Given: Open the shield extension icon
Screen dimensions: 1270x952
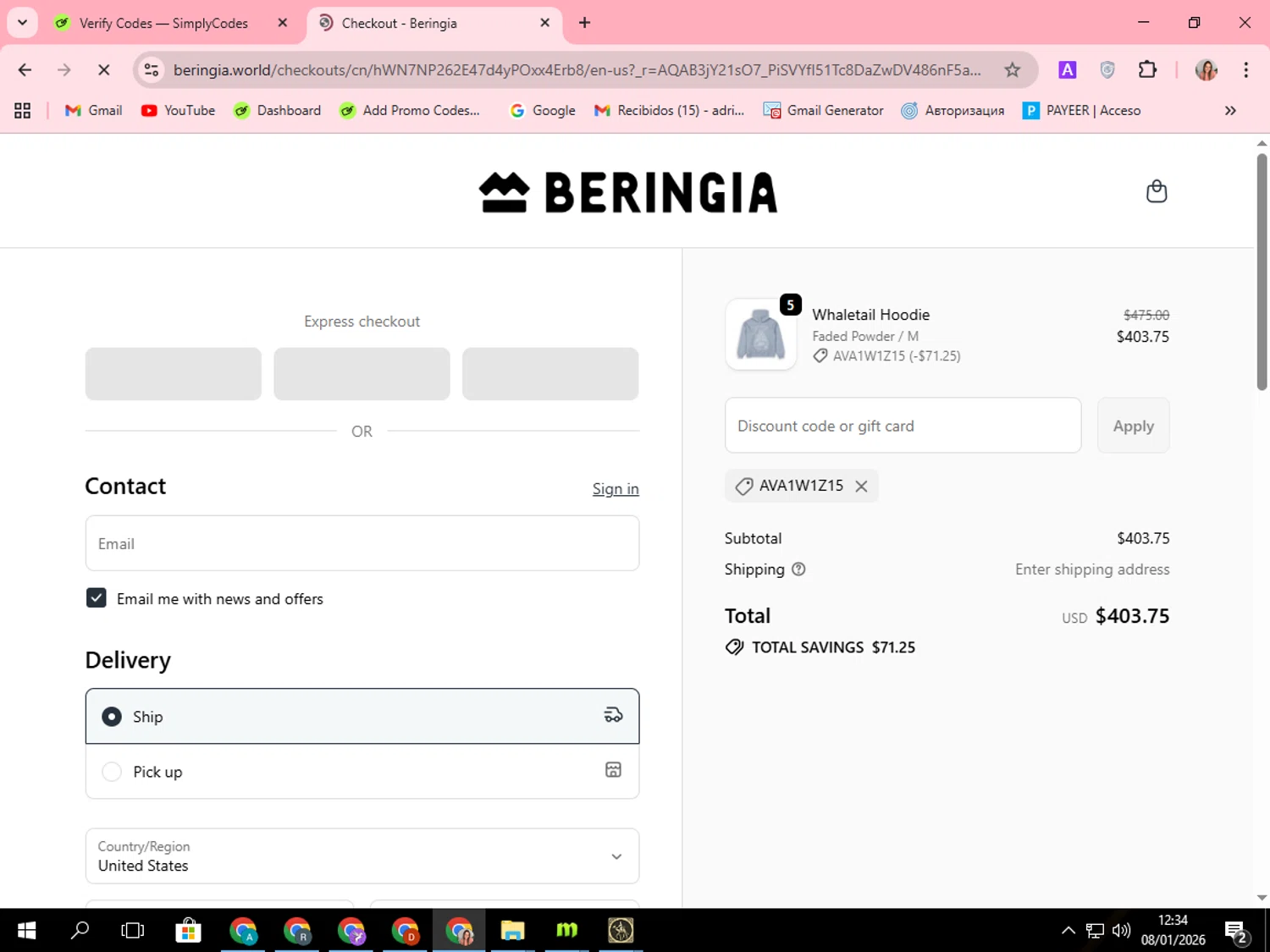Looking at the screenshot, I should click(1107, 69).
